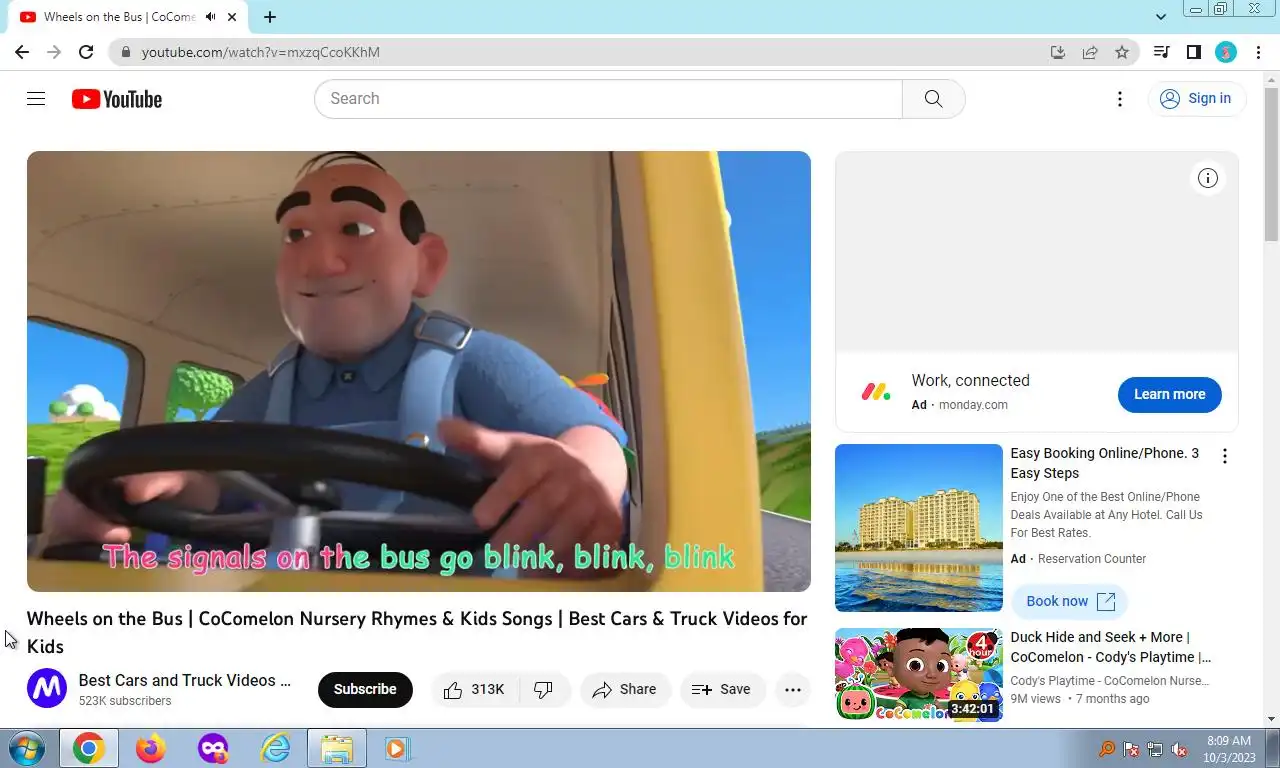Dislike the Wheels on the Bus video
The width and height of the screenshot is (1280, 768).
544,689
